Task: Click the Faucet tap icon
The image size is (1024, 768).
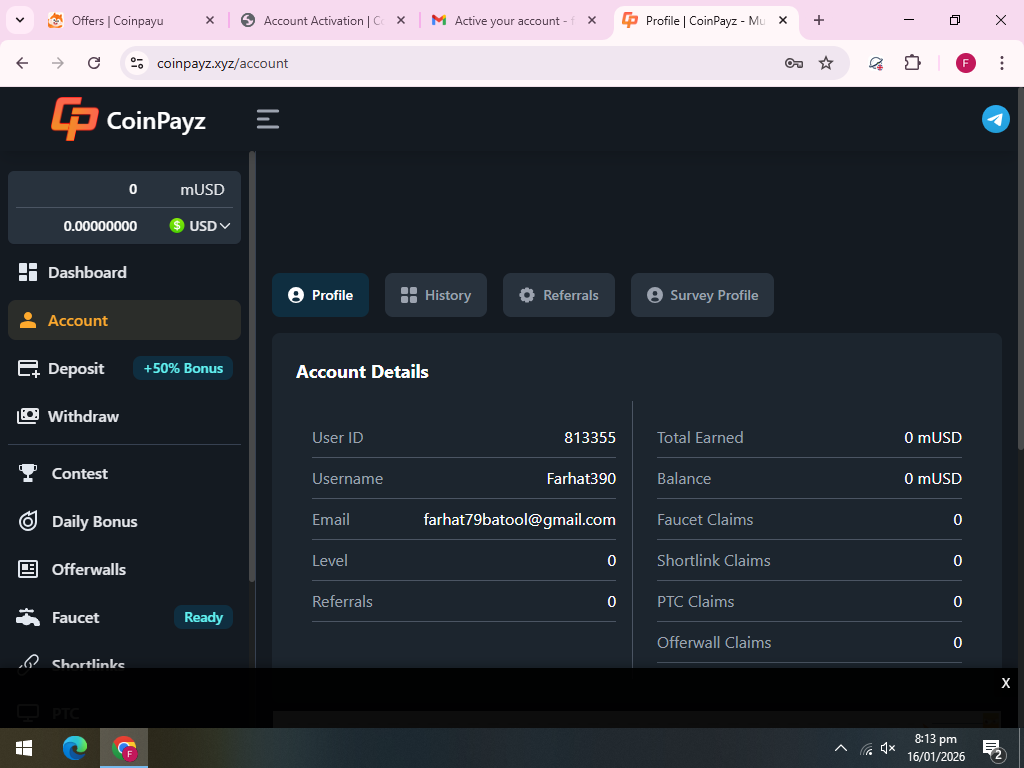Action: (x=27, y=617)
